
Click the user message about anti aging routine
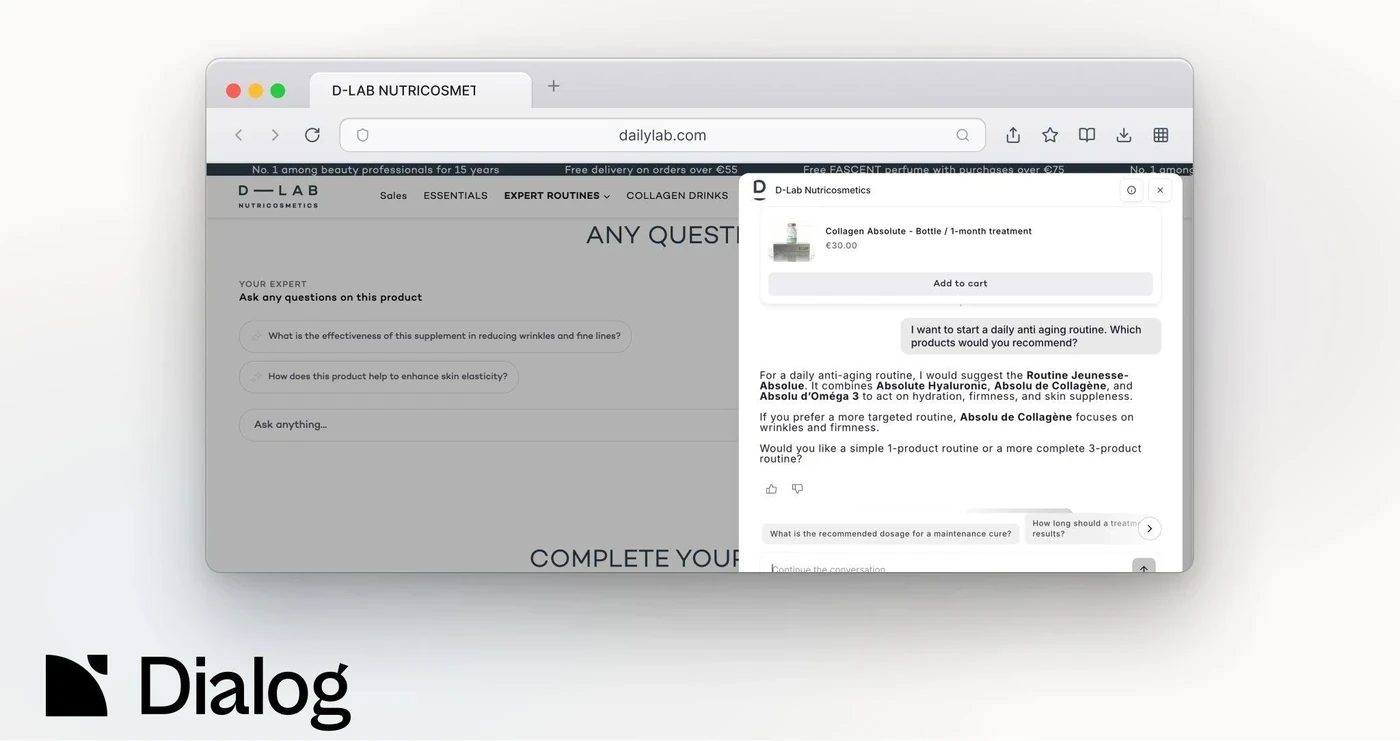(x=1031, y=336)
